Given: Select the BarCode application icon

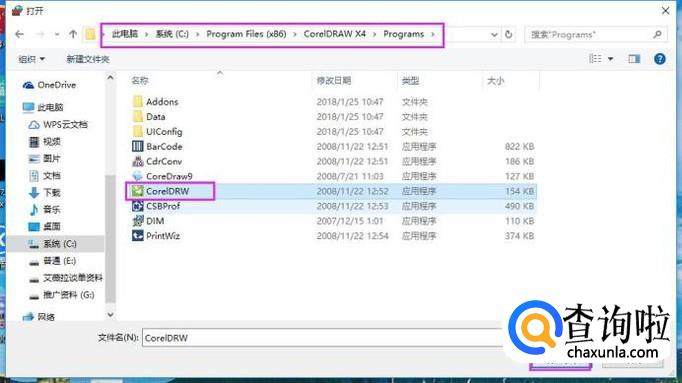Looking at the screenshot, I should [137, 147].
